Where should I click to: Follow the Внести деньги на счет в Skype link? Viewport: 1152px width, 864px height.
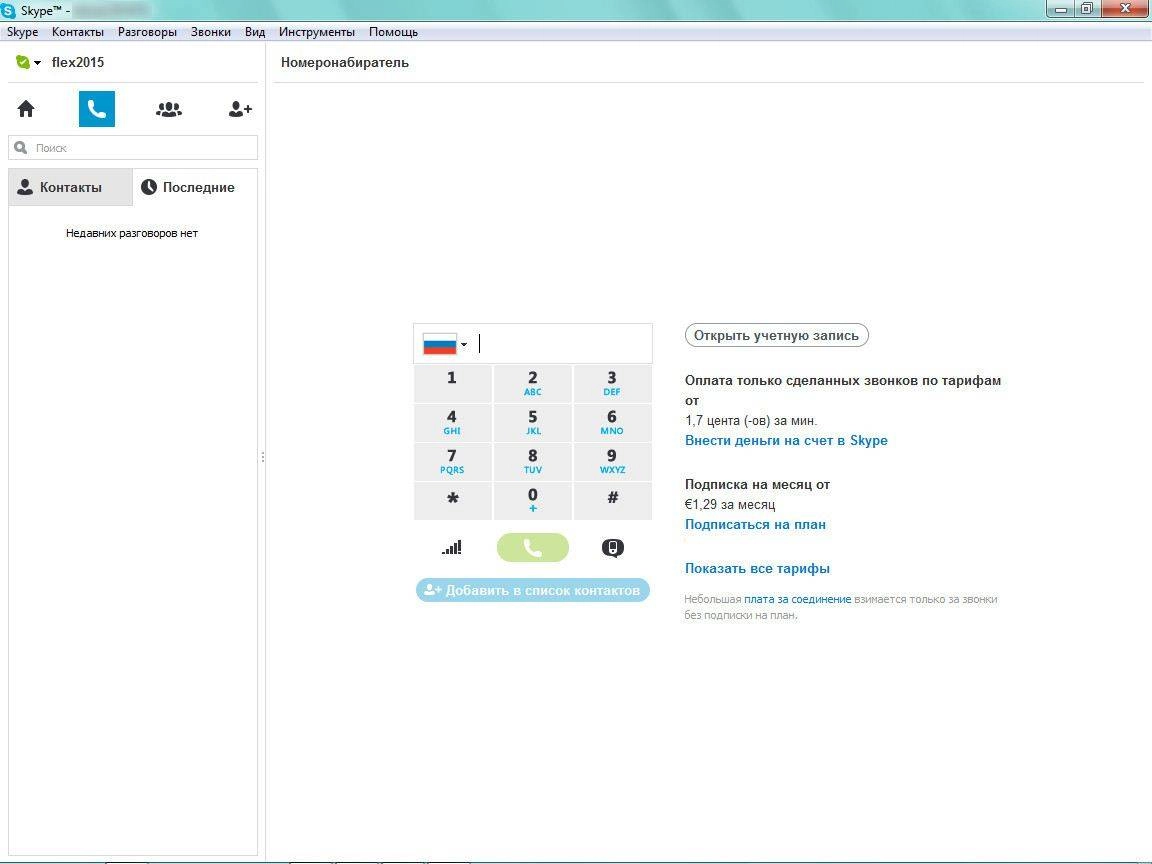(x=786, y=440)
